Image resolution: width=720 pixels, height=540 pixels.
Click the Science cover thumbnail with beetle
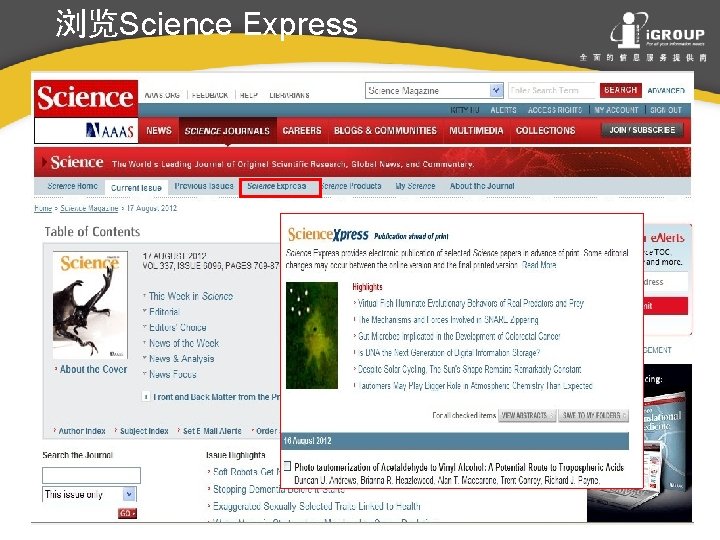coord(90,305)
